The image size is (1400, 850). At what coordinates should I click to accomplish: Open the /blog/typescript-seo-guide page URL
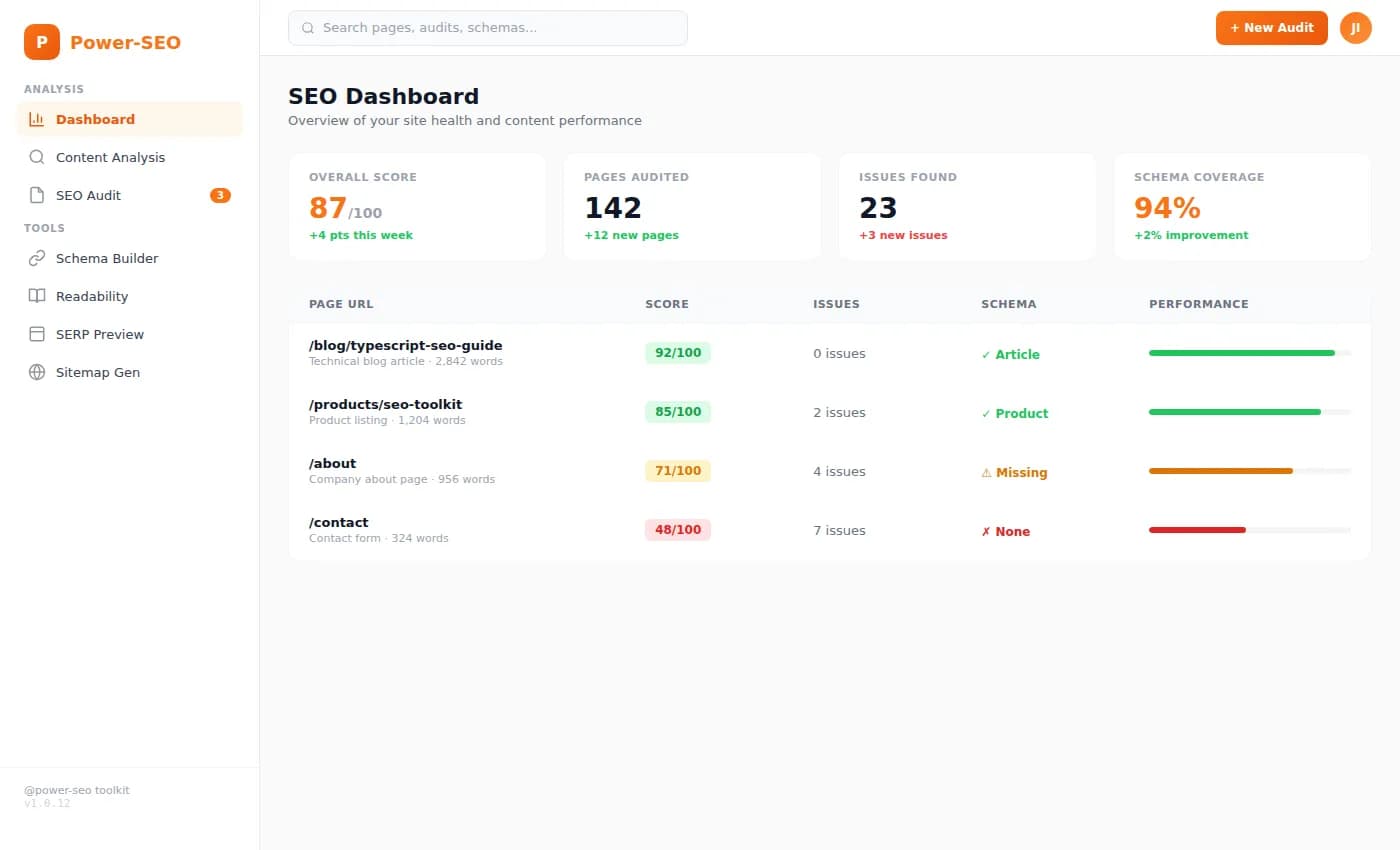[x=406, y=346]
